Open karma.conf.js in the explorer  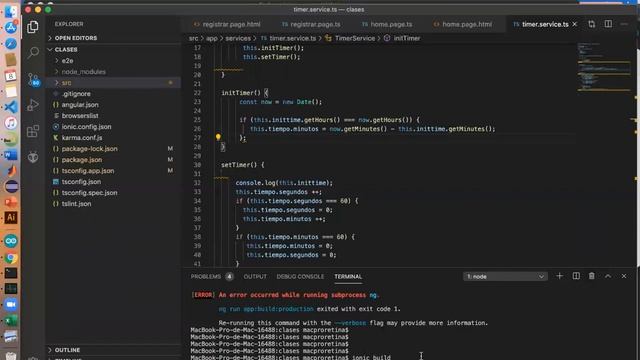pos(82,138)
